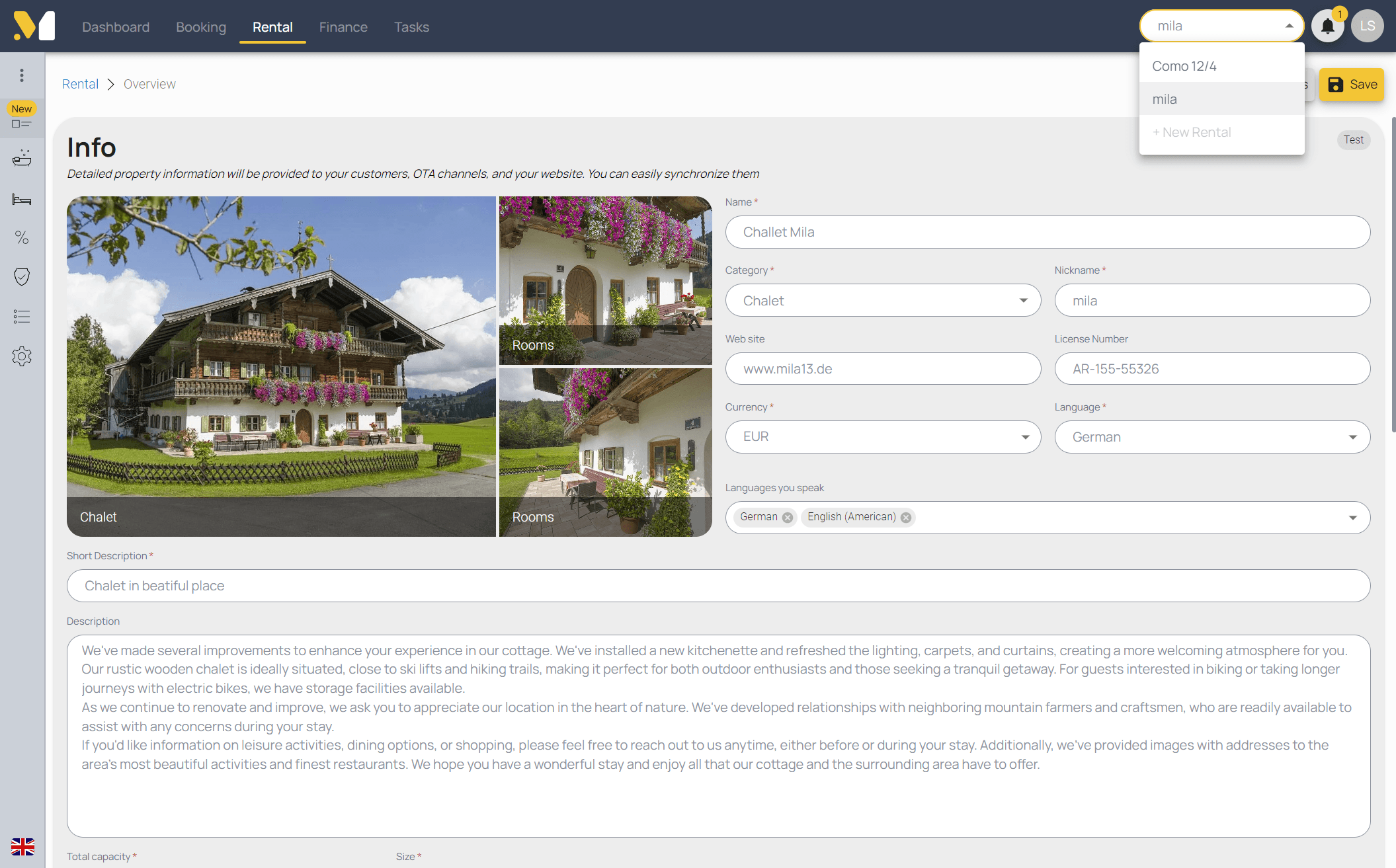Open the settings gear sidebar icon

click(x=22, y=356)
